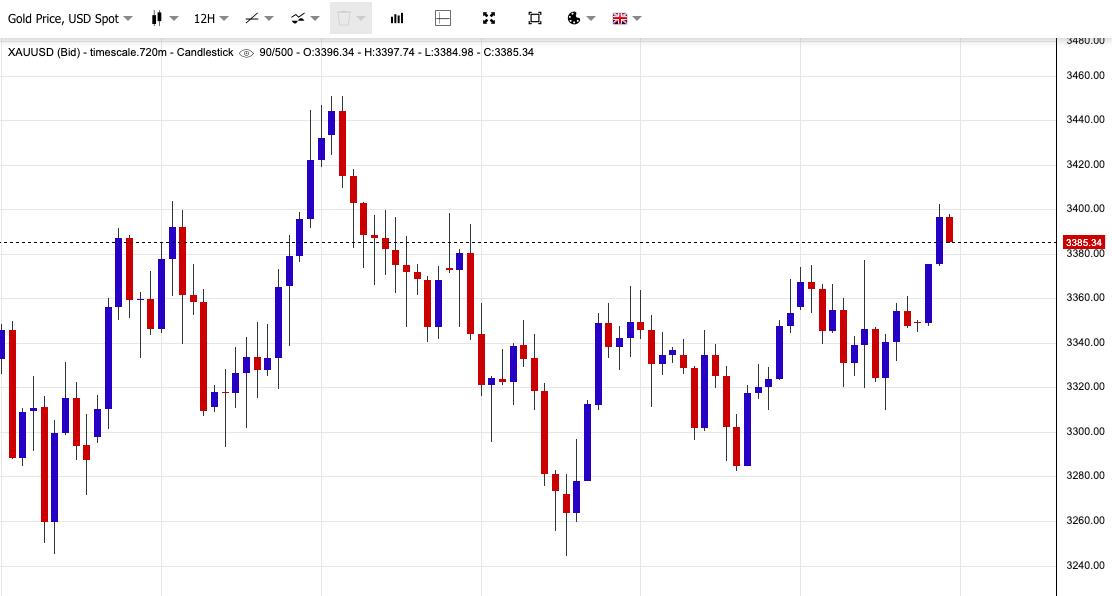Click the XAUUSD (Bid) series label
The image size is (1112, 596).
pyautogui.click(x=44, y=53)
